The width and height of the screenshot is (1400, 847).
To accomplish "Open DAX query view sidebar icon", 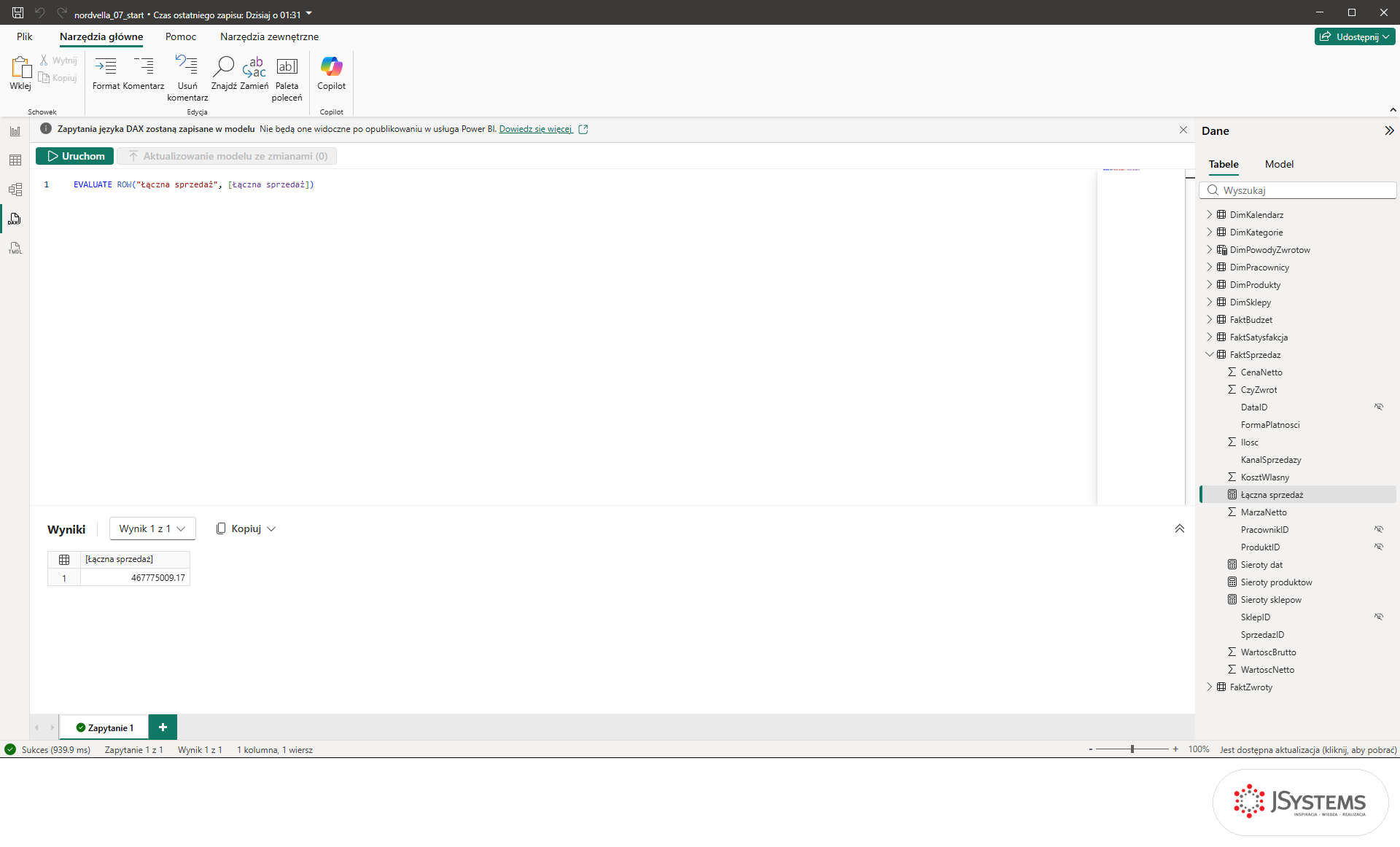I will coord(15,219).
